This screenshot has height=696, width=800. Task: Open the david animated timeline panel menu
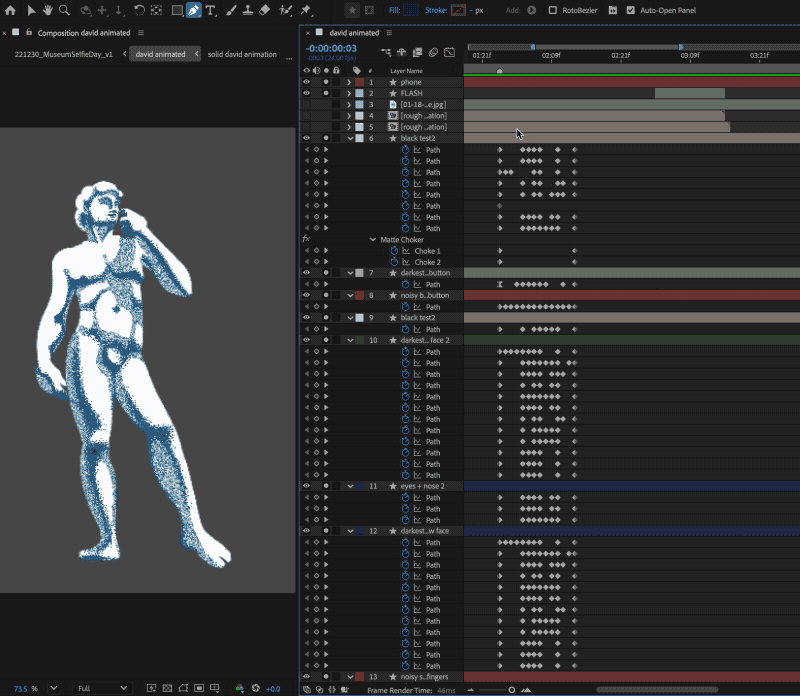389,33
